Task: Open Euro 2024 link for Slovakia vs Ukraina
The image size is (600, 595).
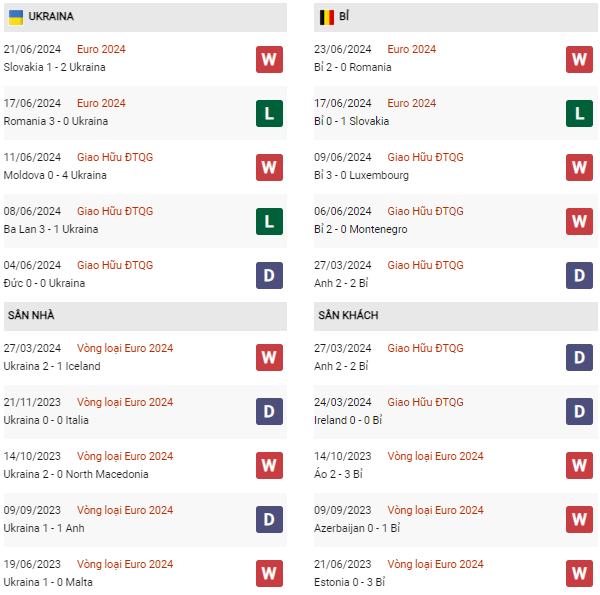Action: [x=101, y=49]
